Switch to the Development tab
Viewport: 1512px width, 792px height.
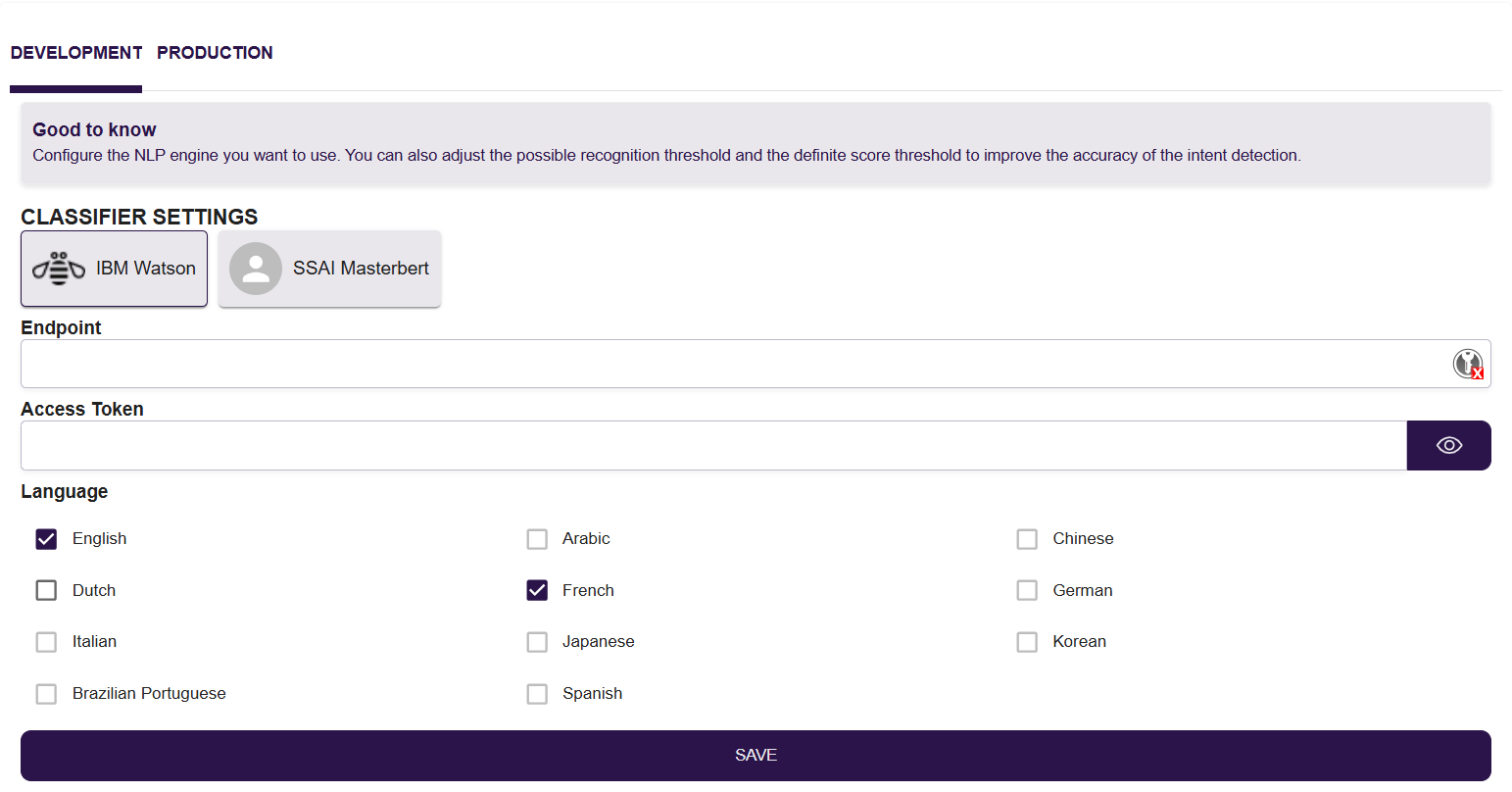76,53
